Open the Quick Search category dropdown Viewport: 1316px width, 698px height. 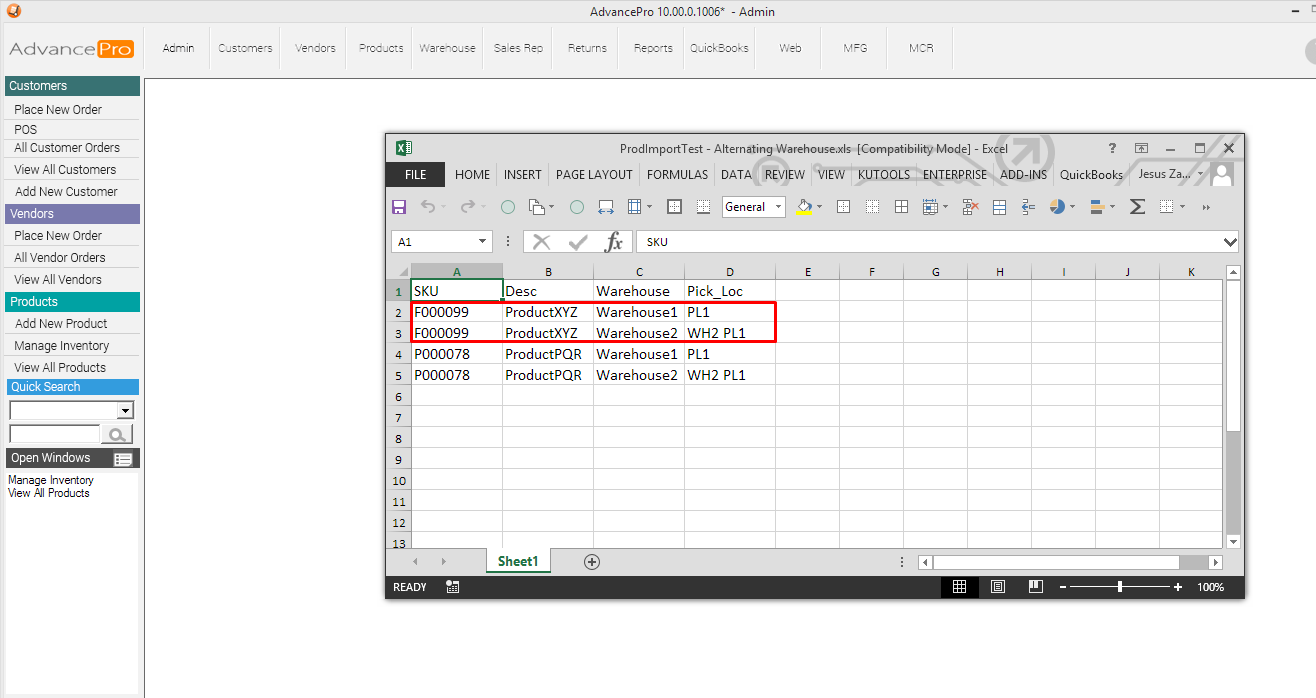125,411
